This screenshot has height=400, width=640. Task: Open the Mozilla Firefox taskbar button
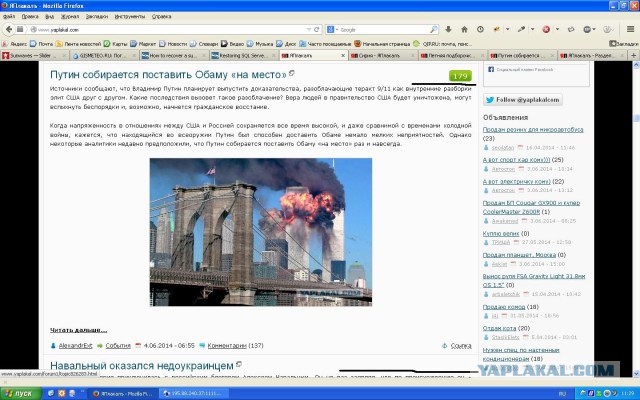click(x=122, y=393)
